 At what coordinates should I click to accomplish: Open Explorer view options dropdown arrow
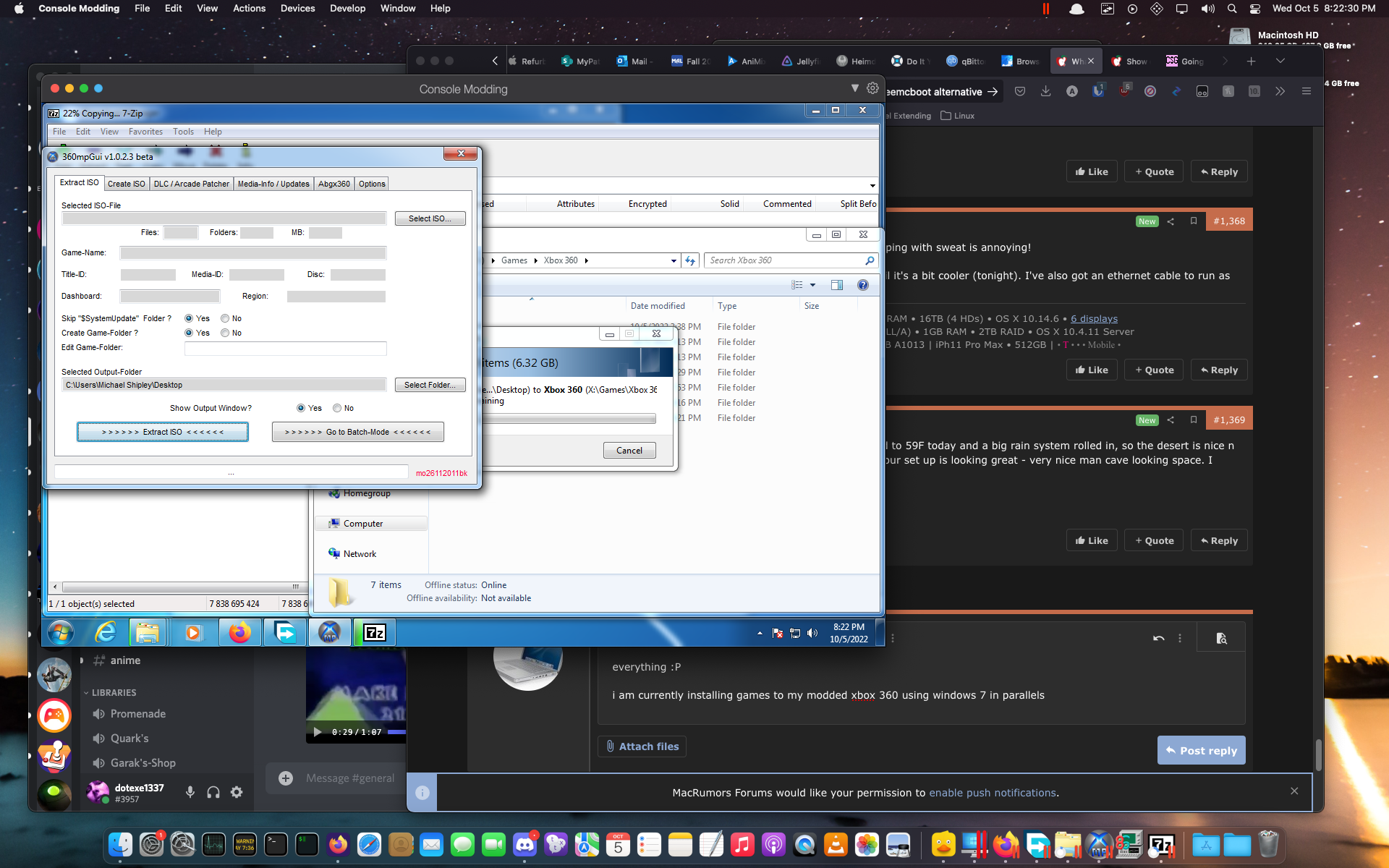[813, 285]
